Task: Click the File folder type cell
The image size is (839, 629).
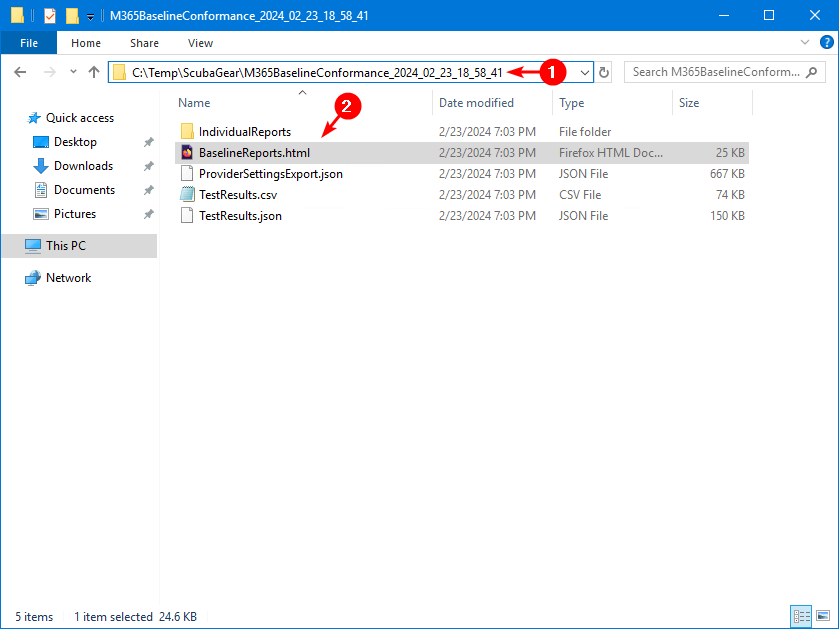Action: coord(585,132)
